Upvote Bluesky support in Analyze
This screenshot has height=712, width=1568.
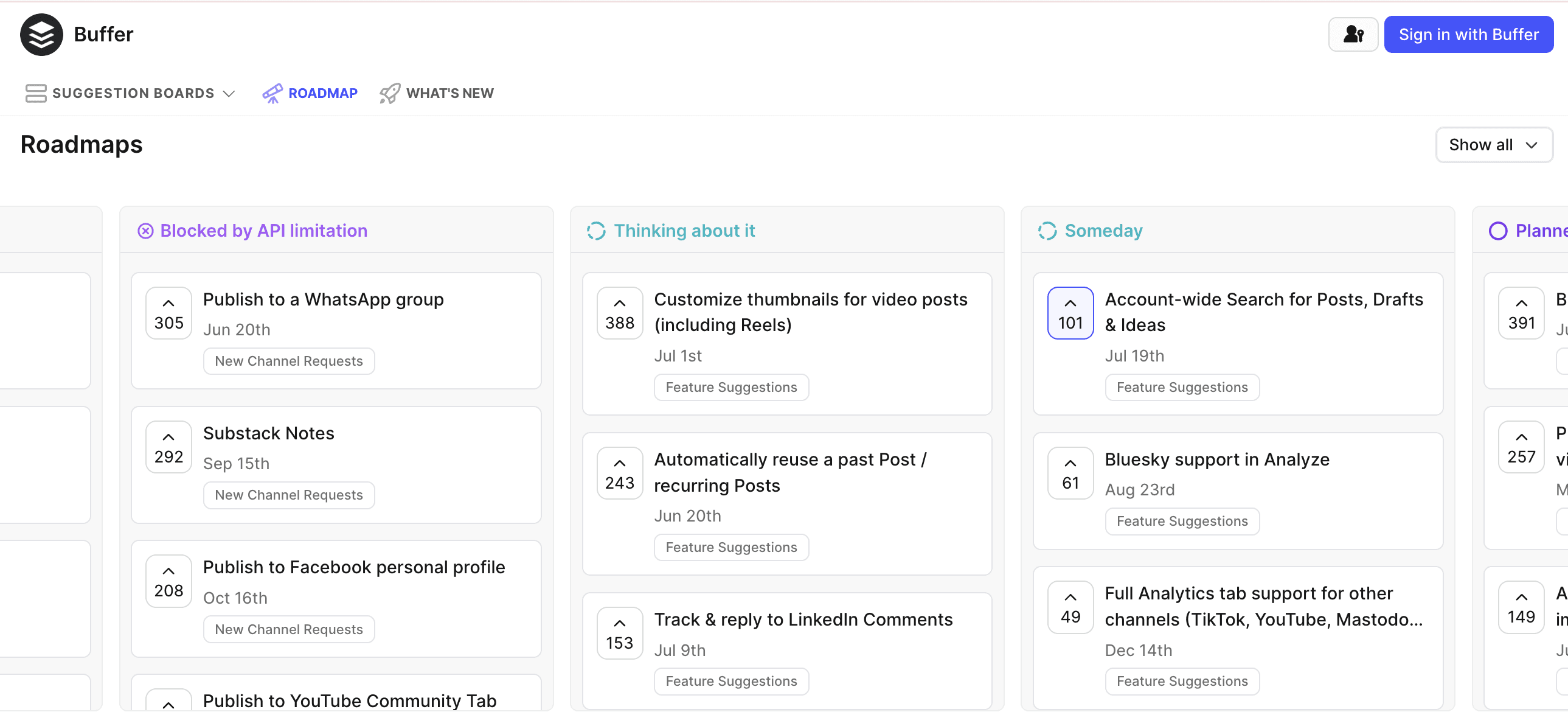click(x=1070, y=473)
